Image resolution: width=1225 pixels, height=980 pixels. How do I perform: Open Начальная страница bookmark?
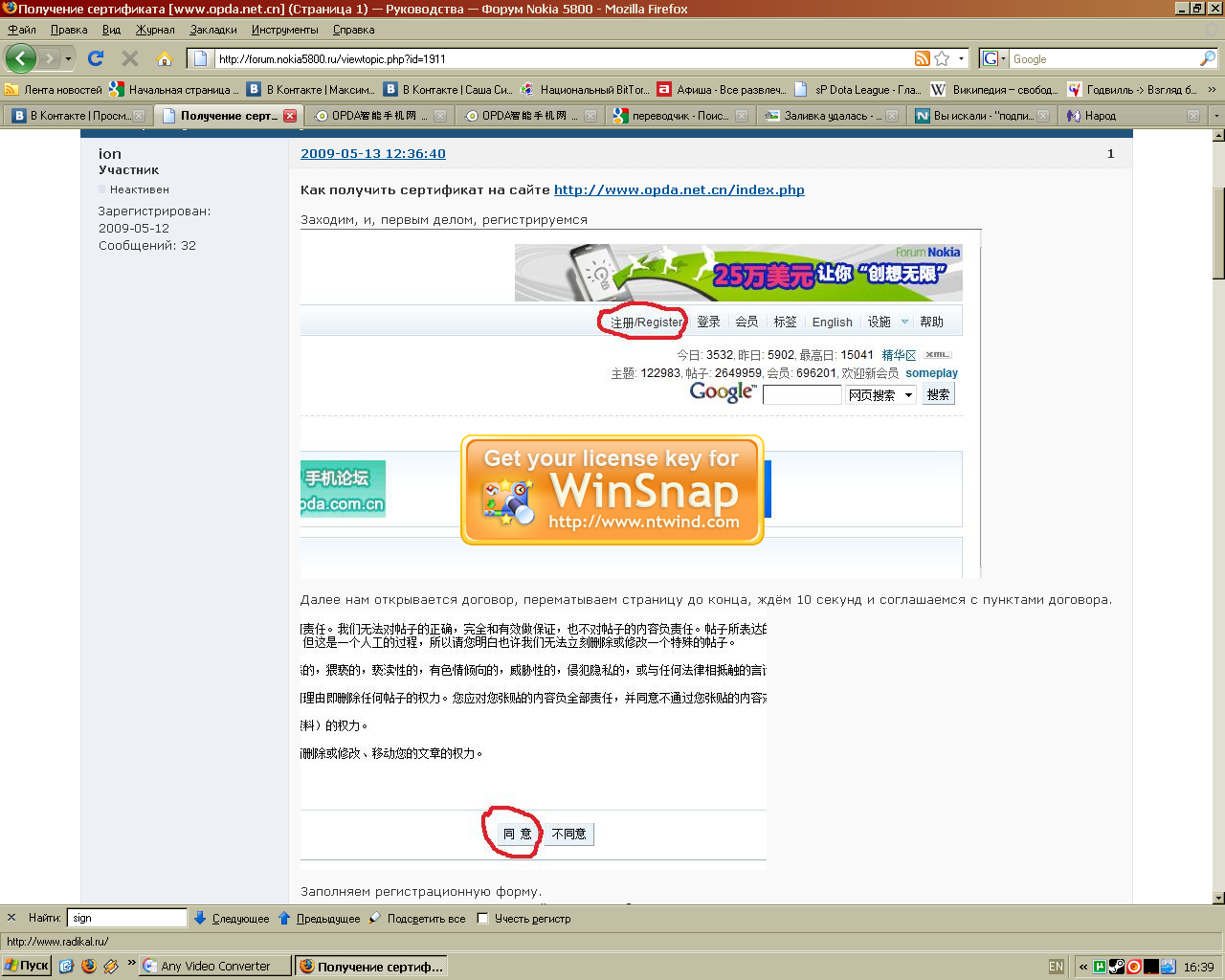click(174, 89)
